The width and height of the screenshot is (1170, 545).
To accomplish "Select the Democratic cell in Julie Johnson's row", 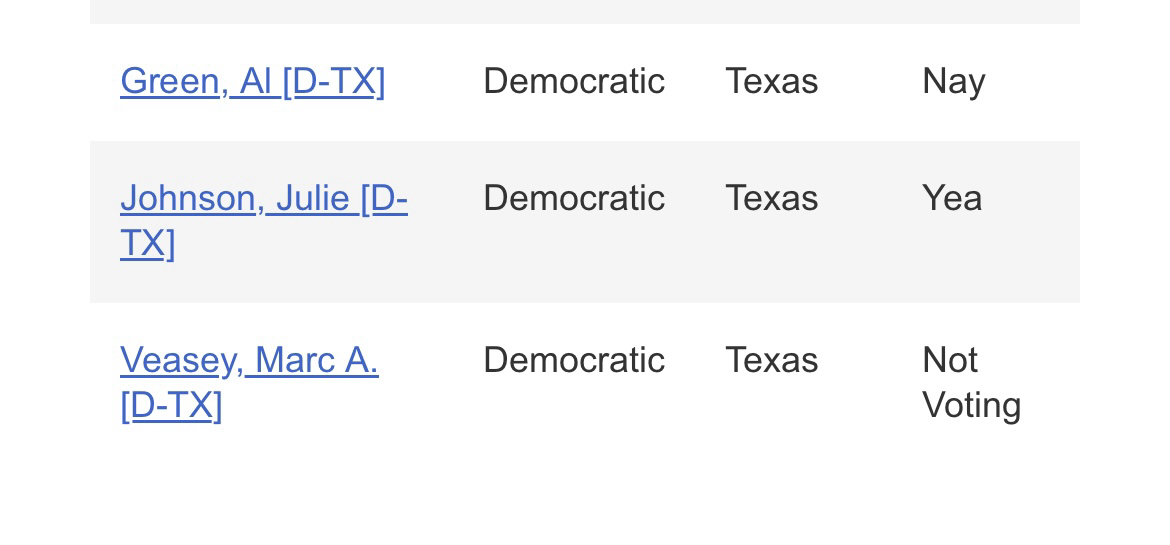I will [x=573, y=199].
